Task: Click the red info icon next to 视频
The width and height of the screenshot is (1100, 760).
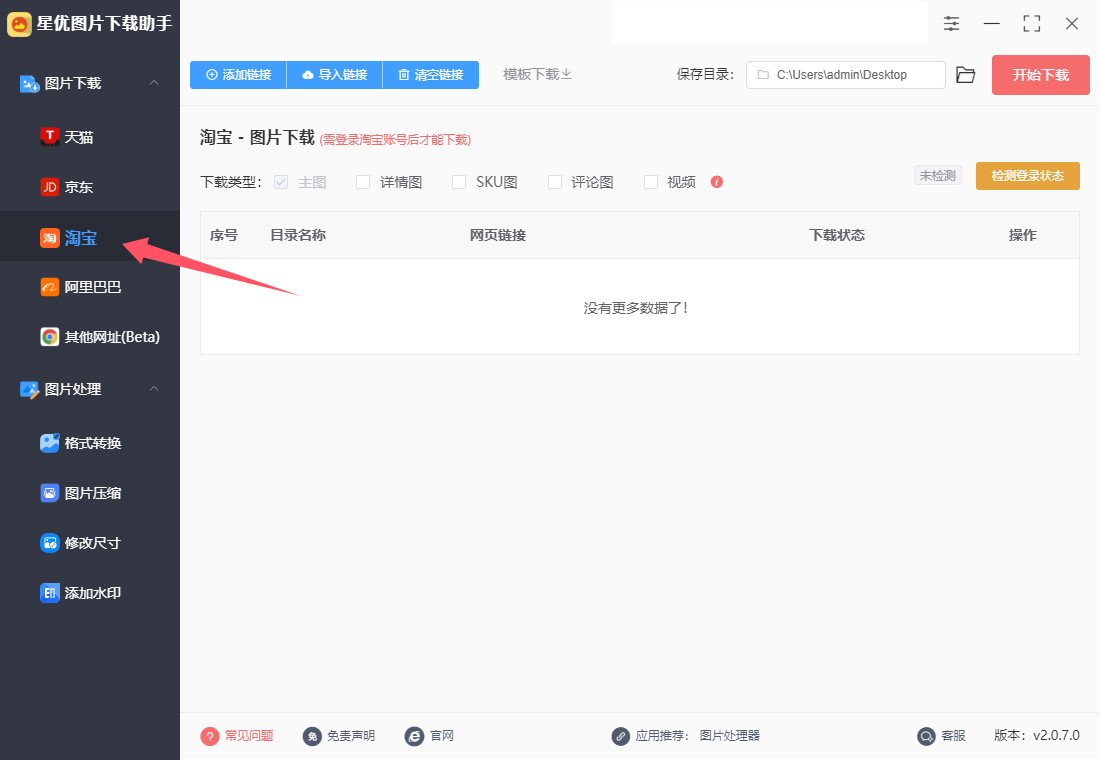Action: tap(716, 182)
